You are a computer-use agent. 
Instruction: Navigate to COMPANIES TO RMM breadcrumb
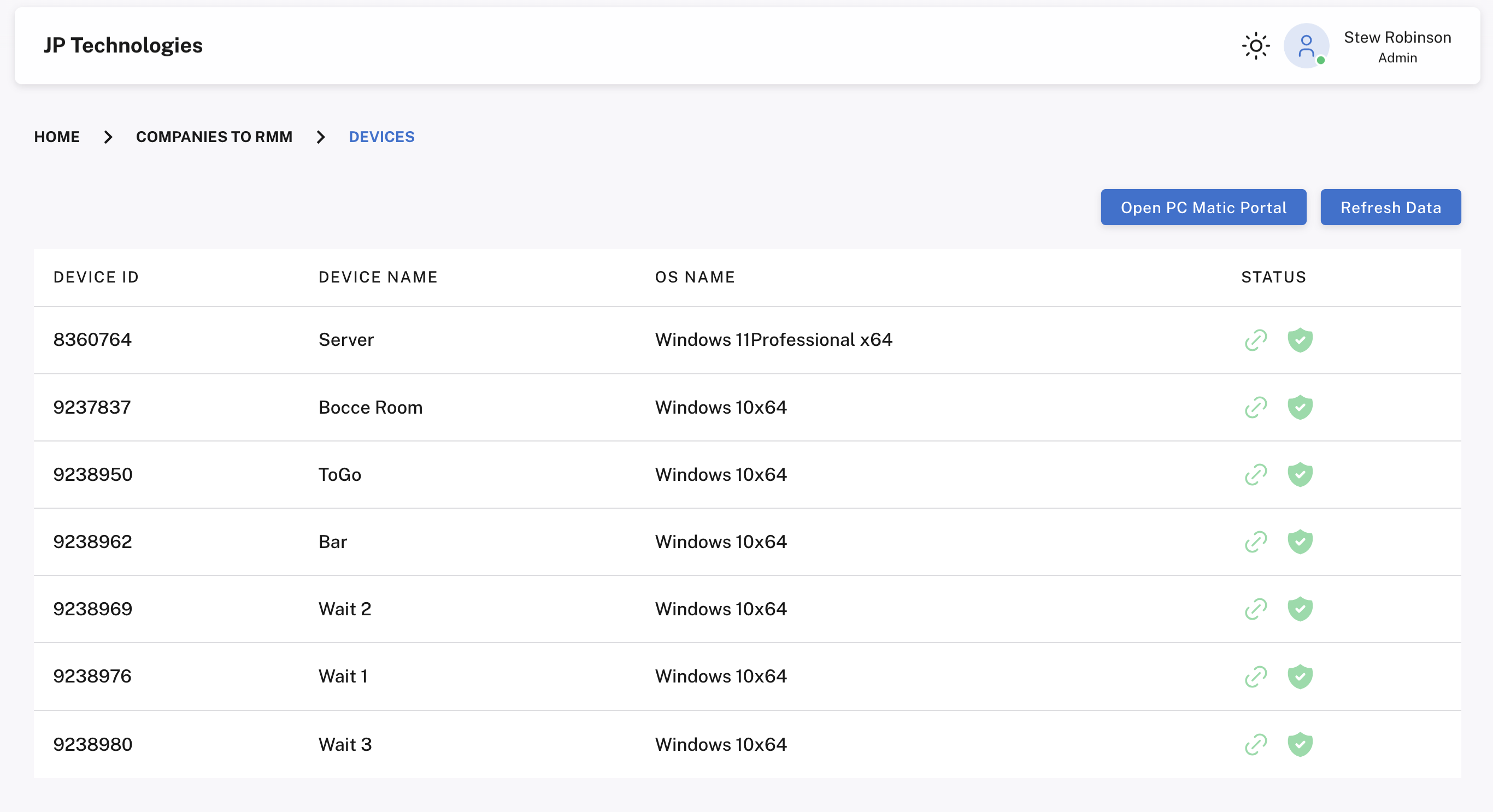214,137
